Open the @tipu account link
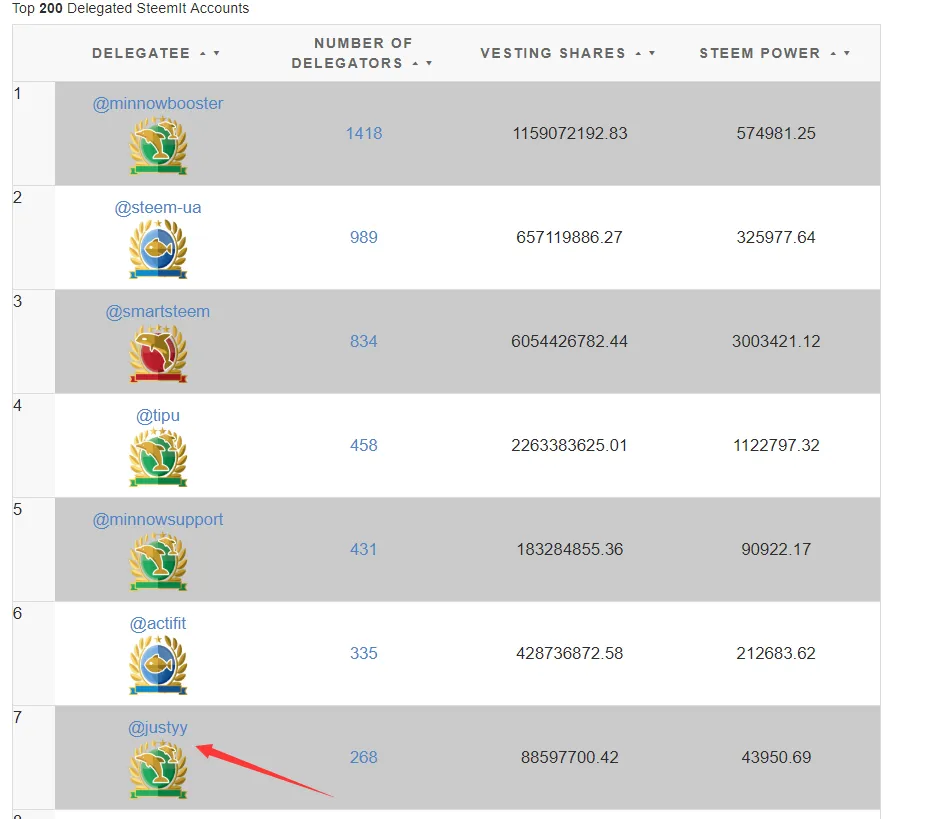 (157, 415)
